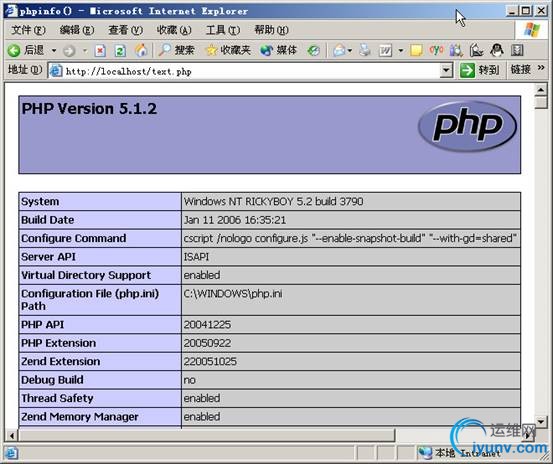Click the horizontal scrollbar left arrow
The height and width of the screenshot is (464, 553).
point(12,436)
